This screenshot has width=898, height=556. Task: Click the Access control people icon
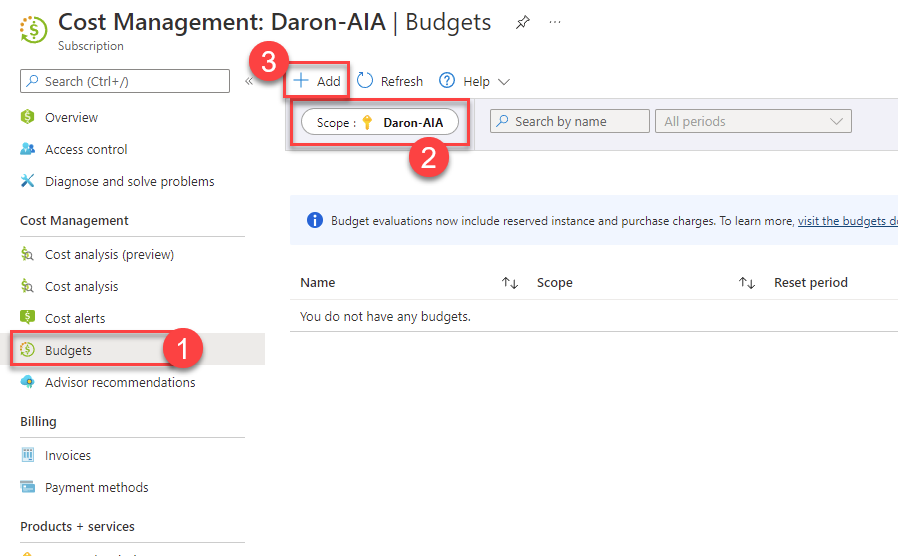tap(27, 149)
